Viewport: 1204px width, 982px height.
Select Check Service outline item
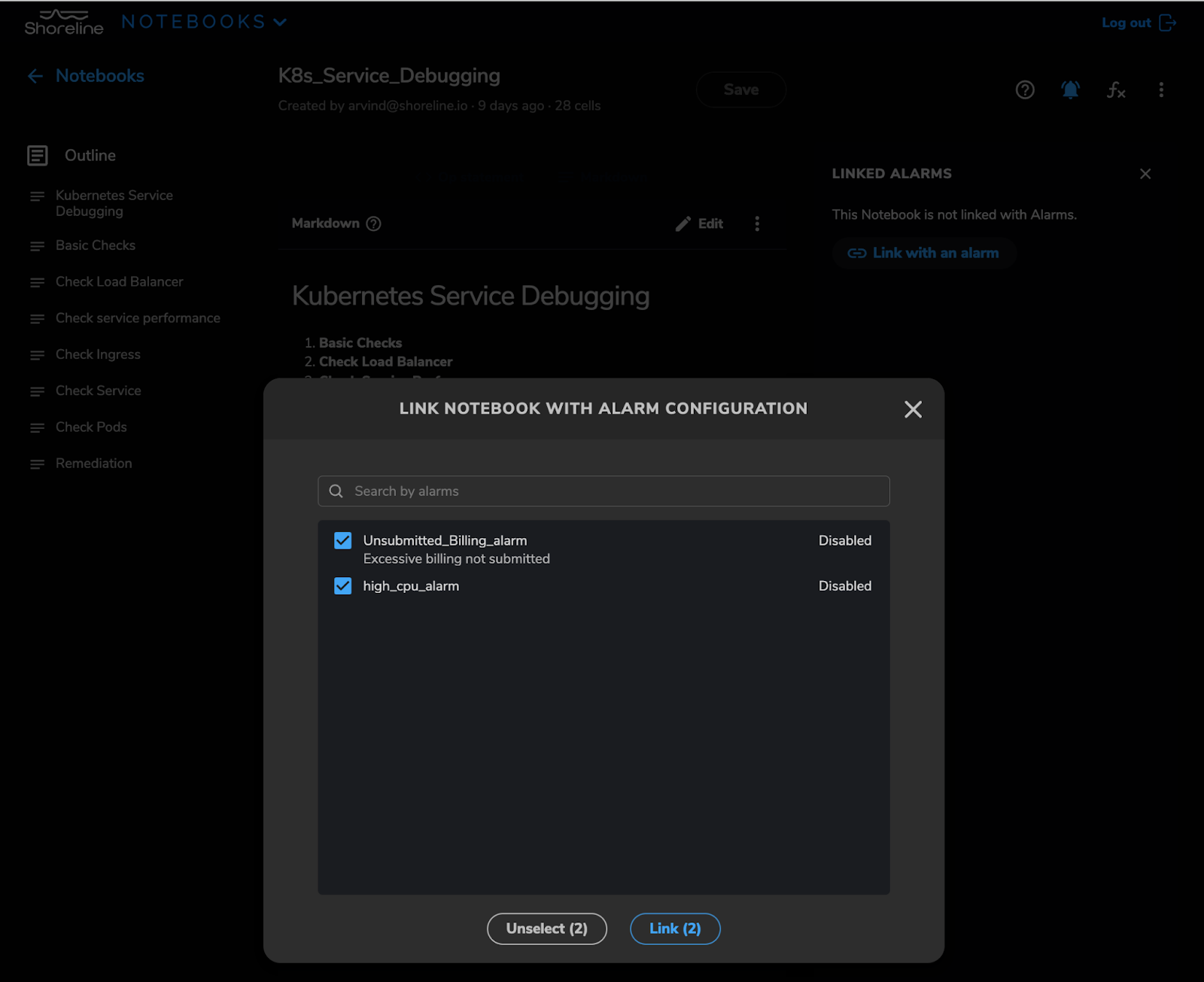pyautogui.click(x=98, y=391)
